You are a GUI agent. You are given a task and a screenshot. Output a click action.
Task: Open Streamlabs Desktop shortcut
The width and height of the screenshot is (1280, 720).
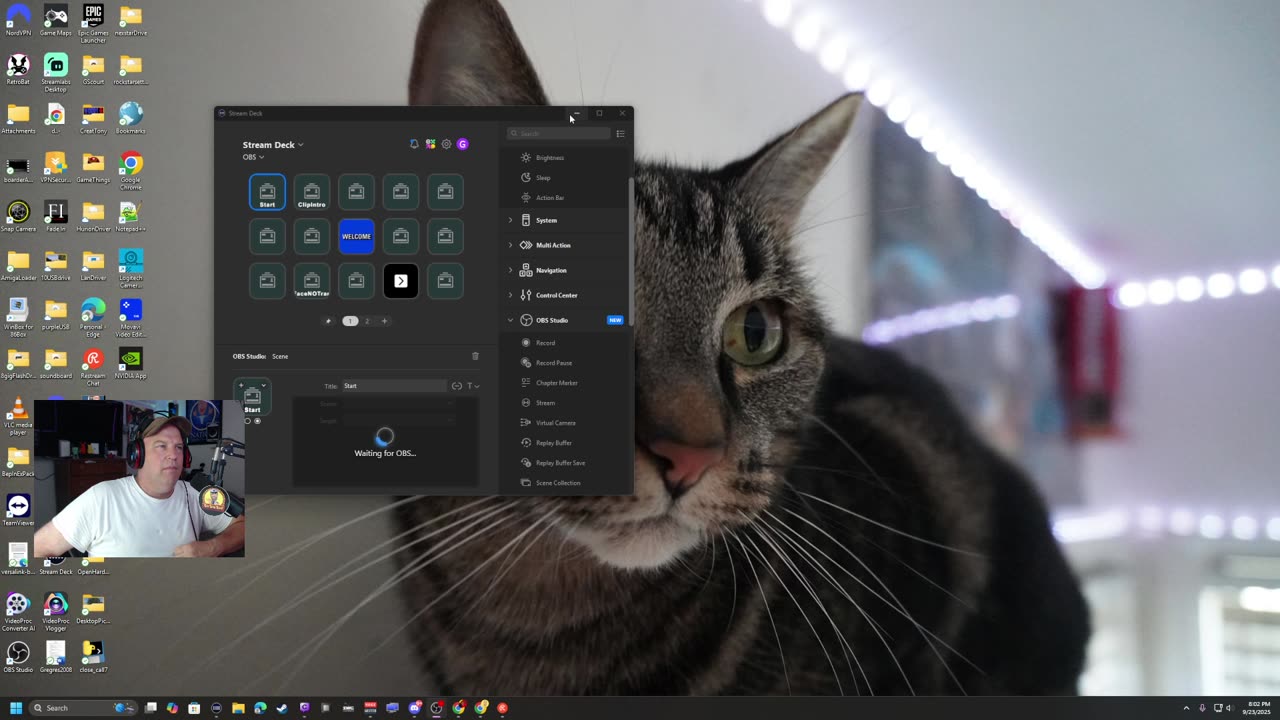pyautogui.click(x=56, y=72)
